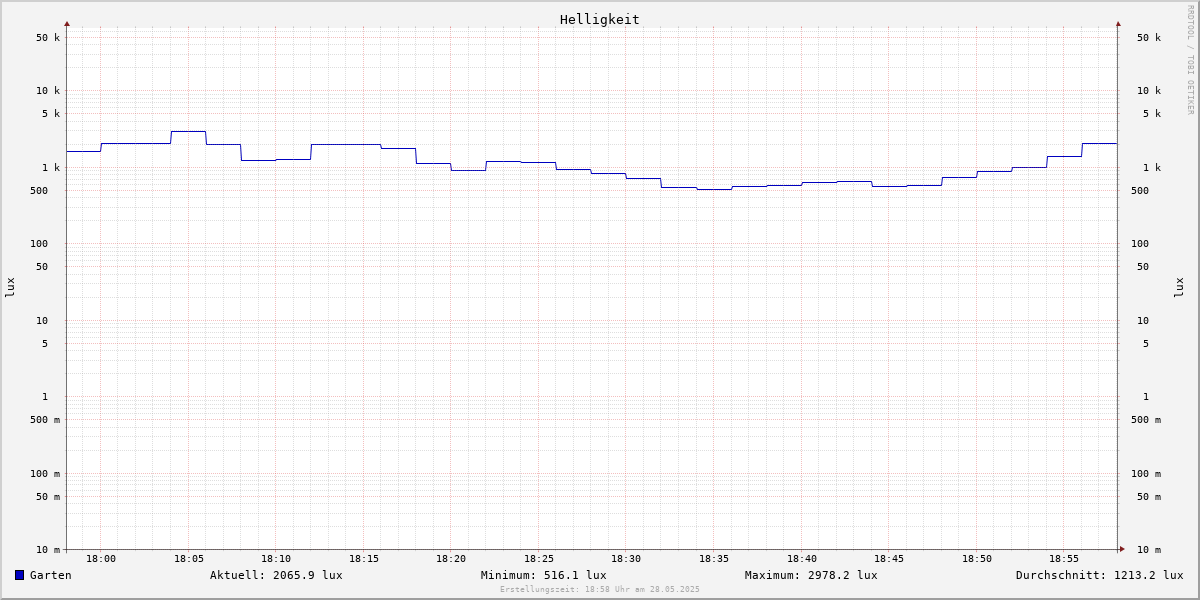Click the right vertical lux axis title
The height and width of the screenshot is (600, 1200).
pos(1179,288)
